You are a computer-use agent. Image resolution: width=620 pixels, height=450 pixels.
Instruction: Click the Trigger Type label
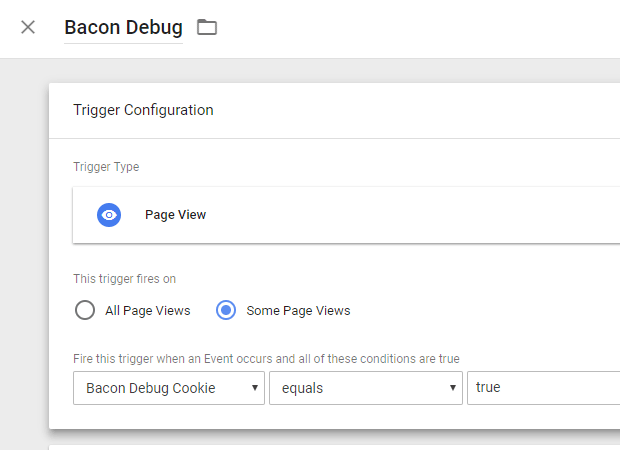tap(106, 167)
